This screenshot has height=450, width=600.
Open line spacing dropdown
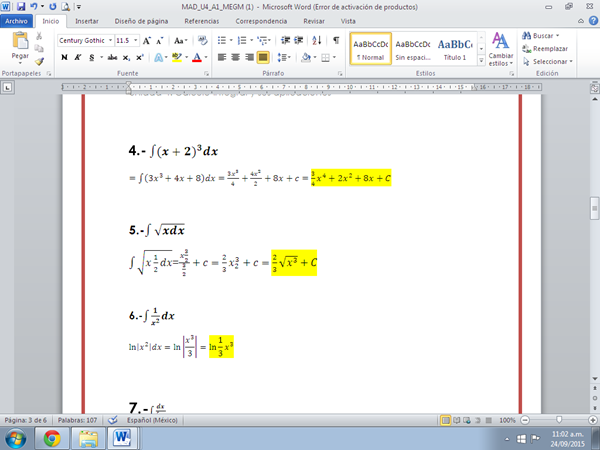[x=284, y=57]
